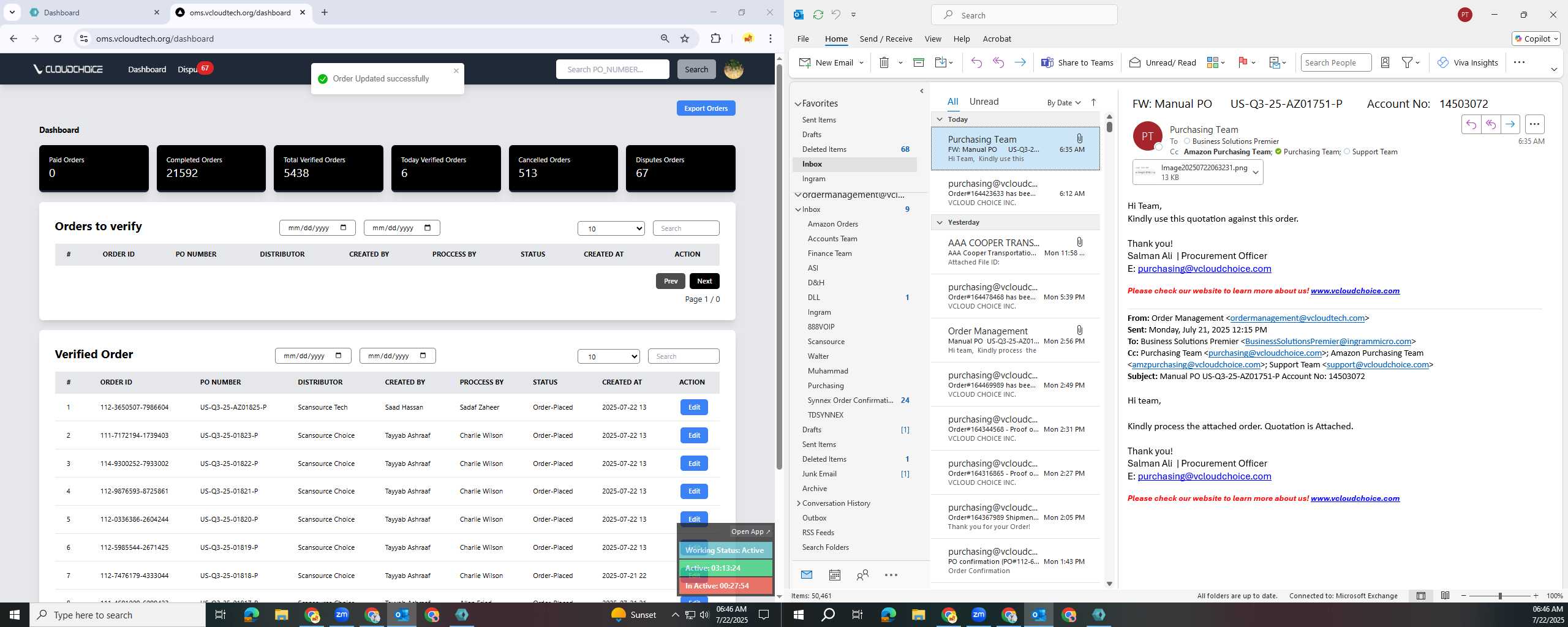Viewport: 1568px width, 627px height.
Task: Click Unread/ Read envelope button
Action: coord(1162,62)
